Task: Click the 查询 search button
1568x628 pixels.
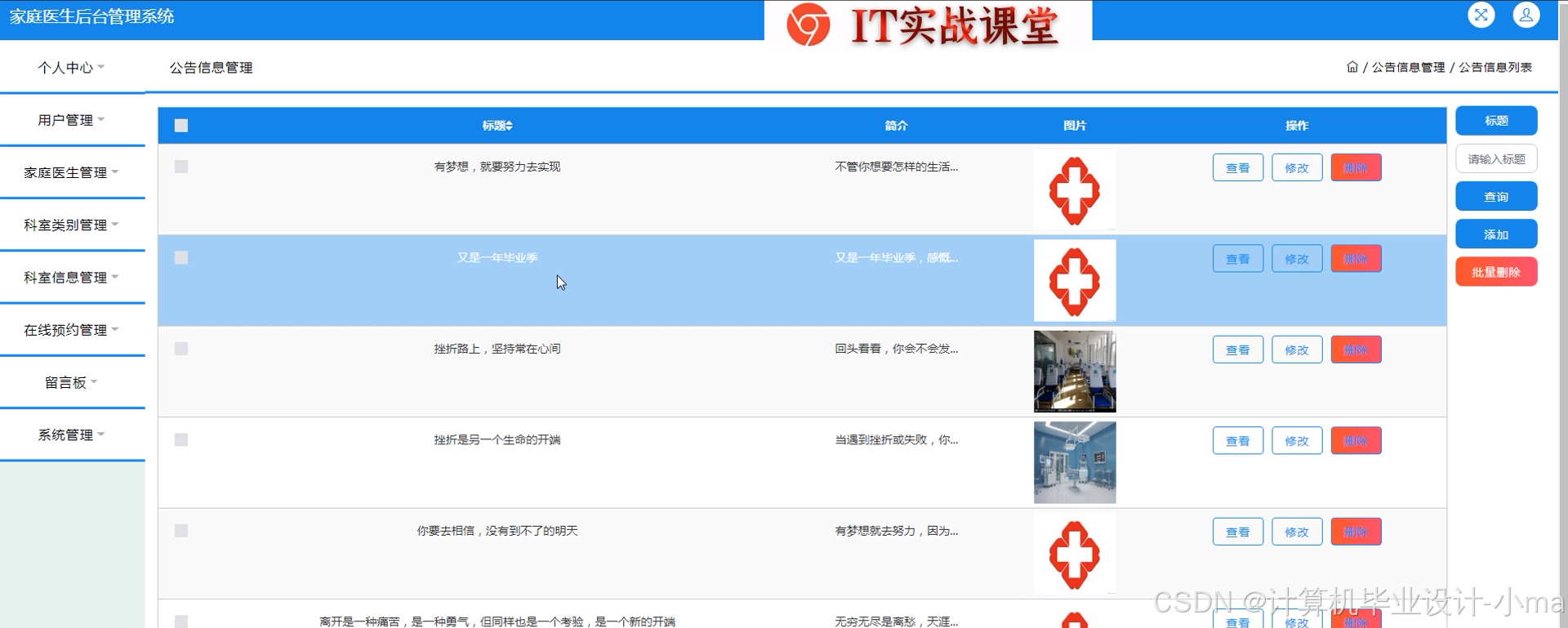Action: point(1496,197)
